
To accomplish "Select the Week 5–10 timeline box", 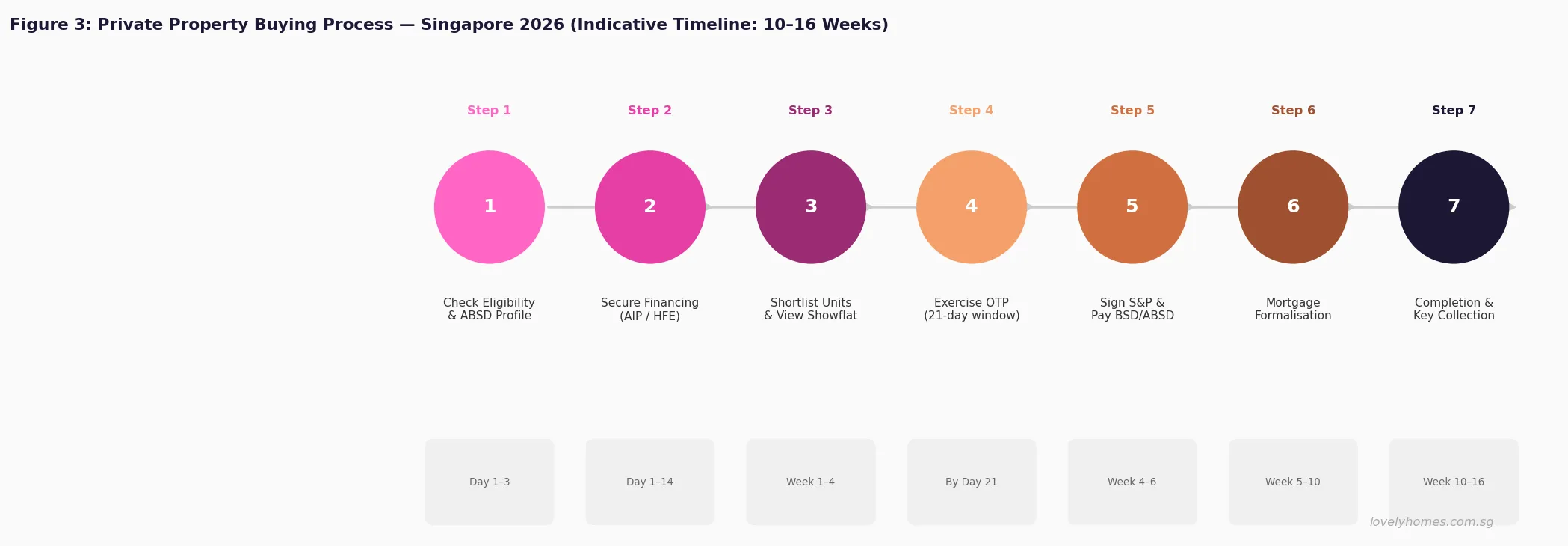I will pos(1293,482).
